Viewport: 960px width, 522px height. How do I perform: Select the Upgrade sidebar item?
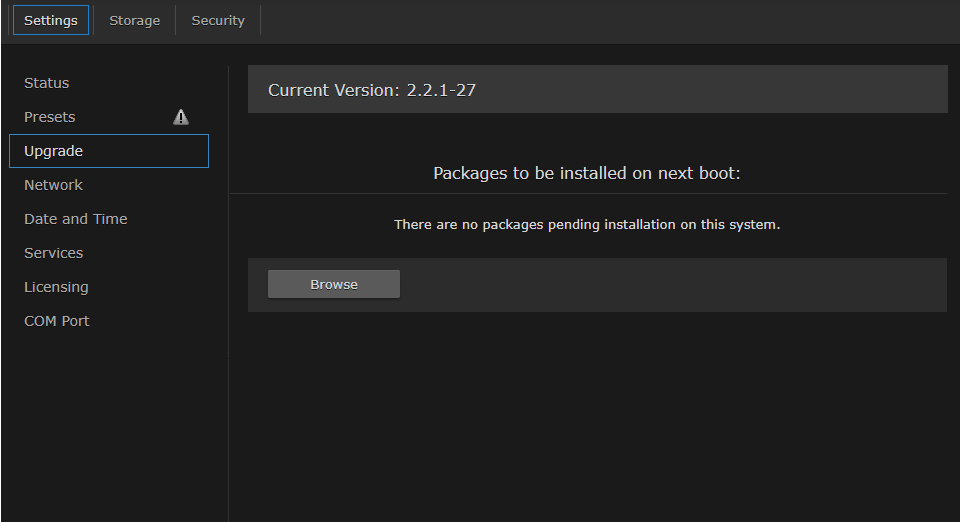54,151
